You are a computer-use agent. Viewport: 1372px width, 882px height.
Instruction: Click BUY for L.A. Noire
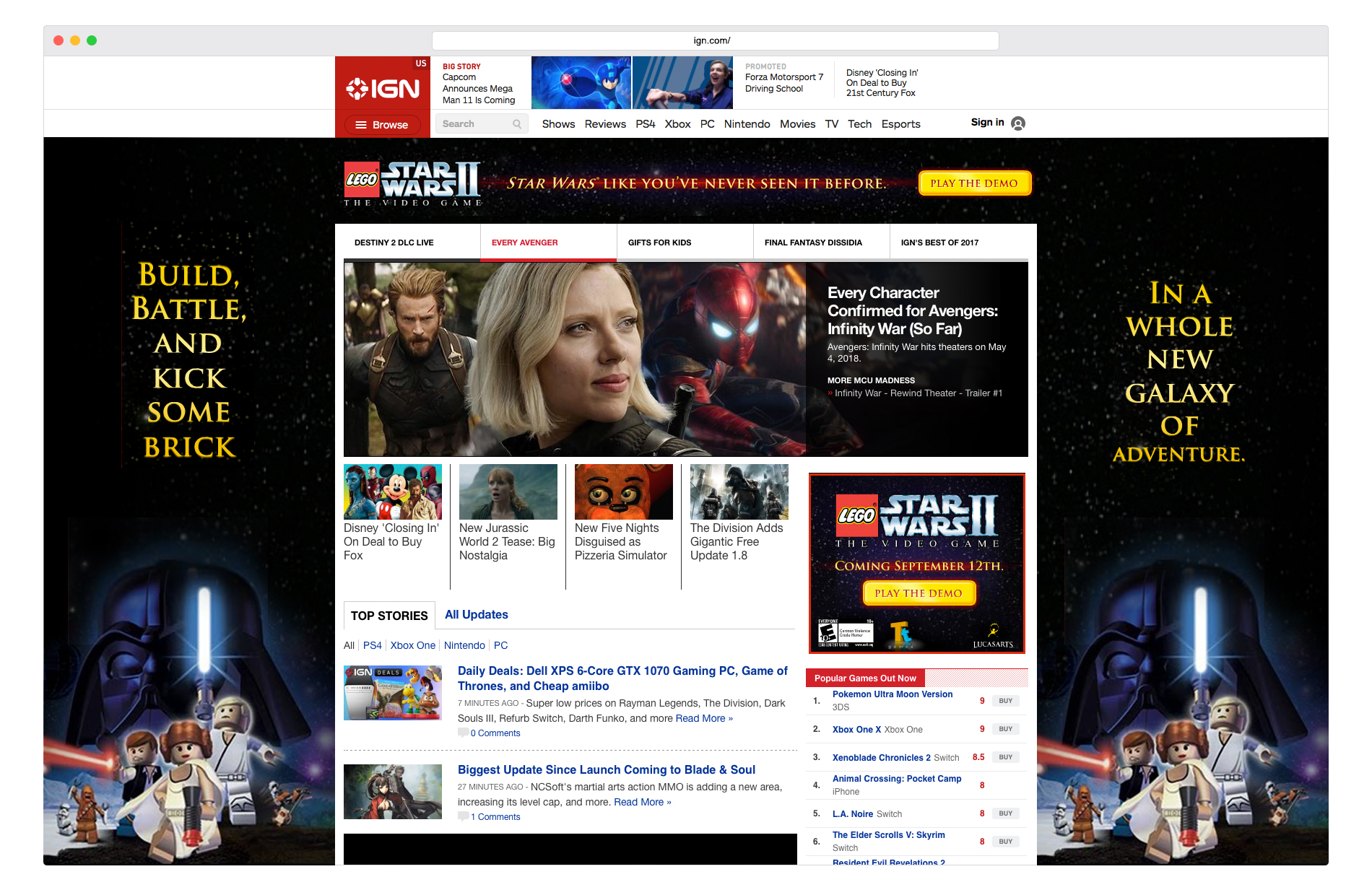[x=1006, y=813]
